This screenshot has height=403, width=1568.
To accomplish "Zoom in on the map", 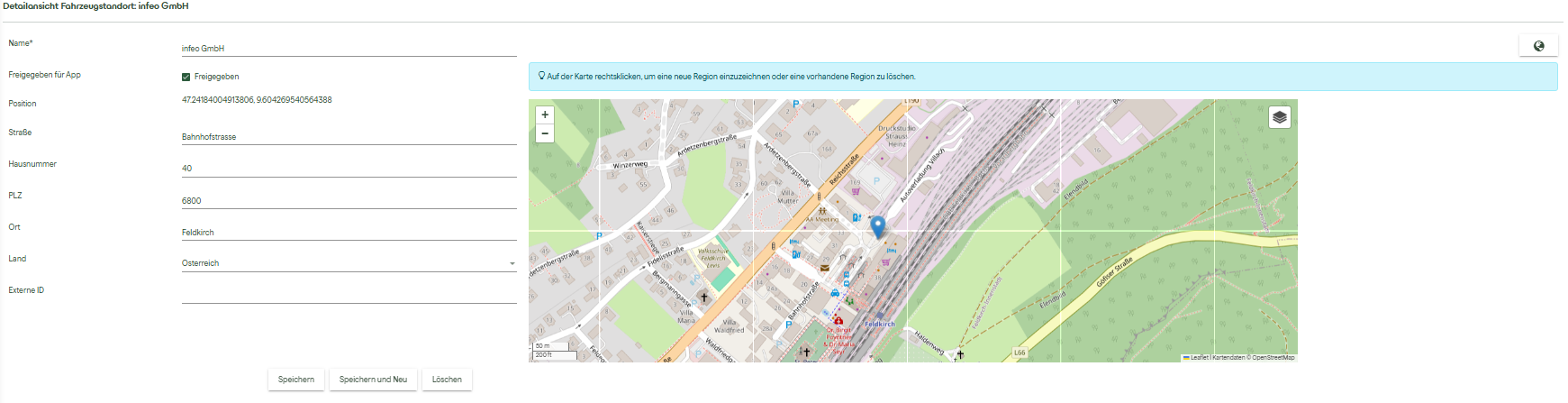I will 545,115.
